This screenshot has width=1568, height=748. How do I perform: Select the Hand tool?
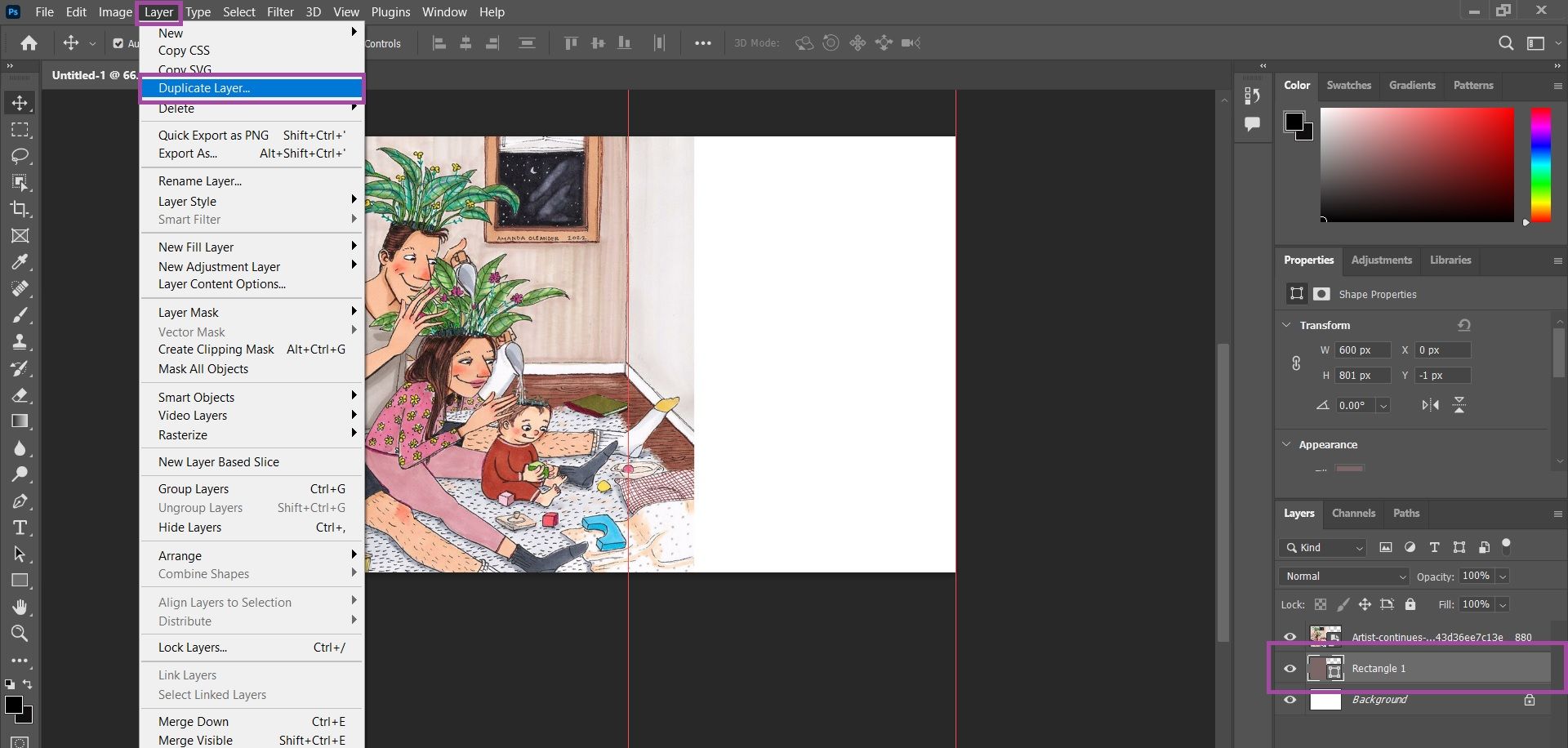point(20,608)
